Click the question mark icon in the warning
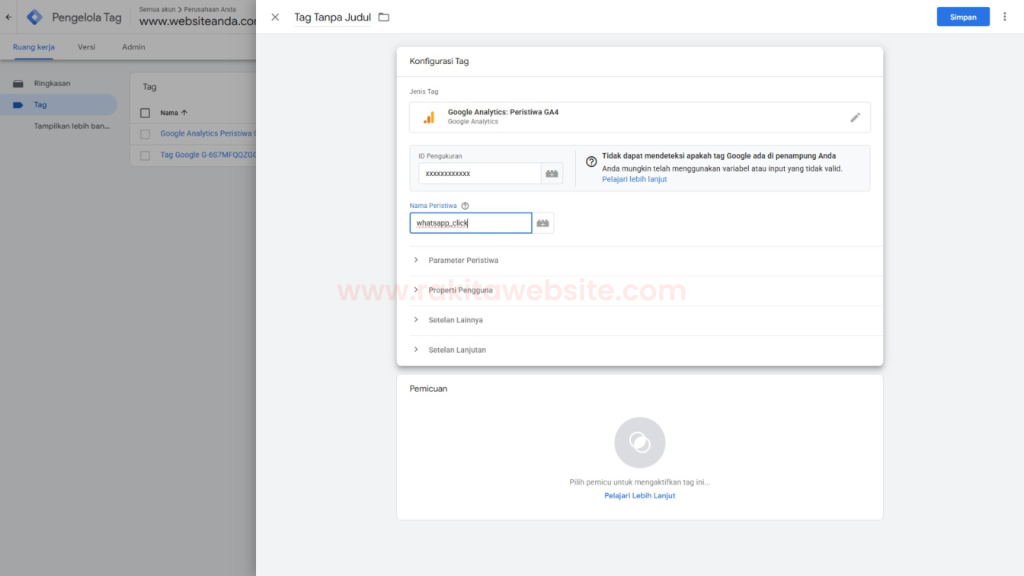The image size is (1024, 576). coord(591,161)
